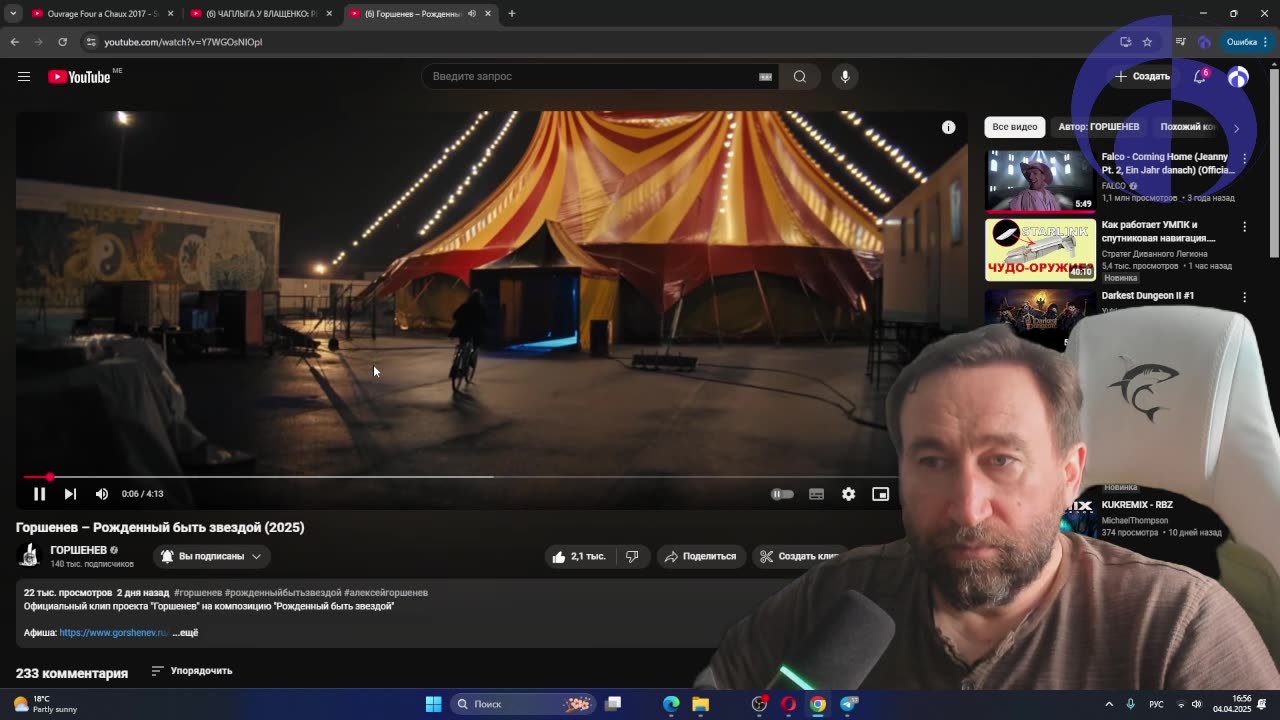1280x720 pixels.
Task: Click the address bar URL
Action: coord(183,42)
